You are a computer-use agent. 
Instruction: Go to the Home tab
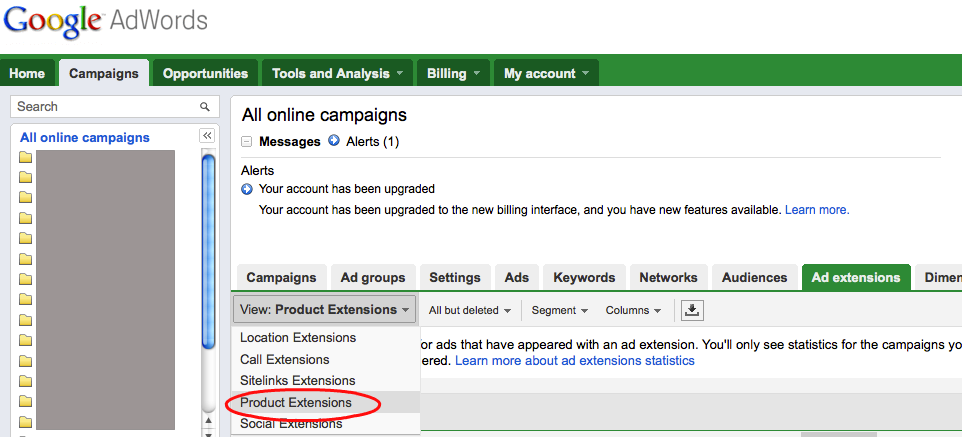(x=27, y=73)
